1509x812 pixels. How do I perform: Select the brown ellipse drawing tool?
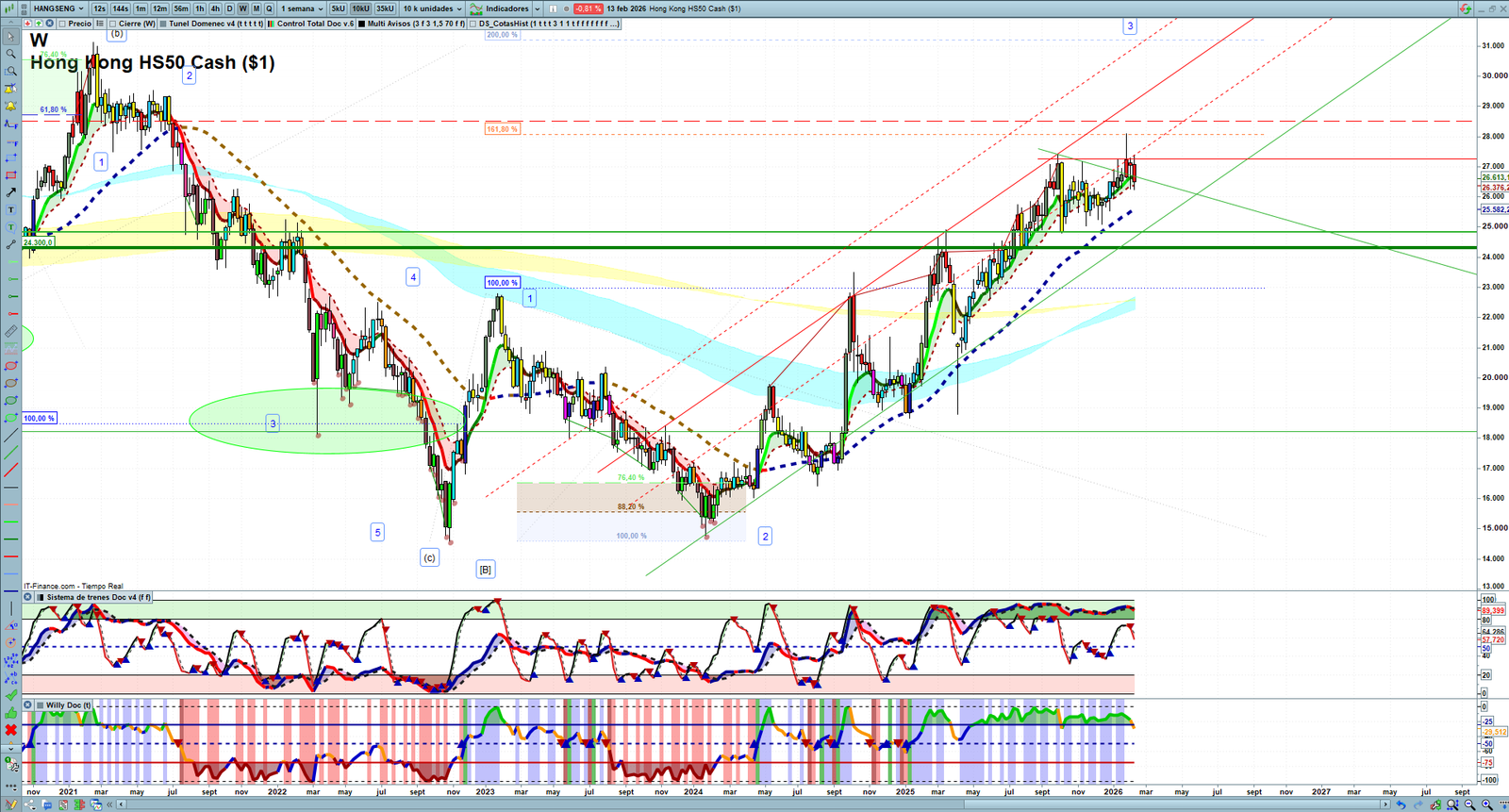point(11,383)
